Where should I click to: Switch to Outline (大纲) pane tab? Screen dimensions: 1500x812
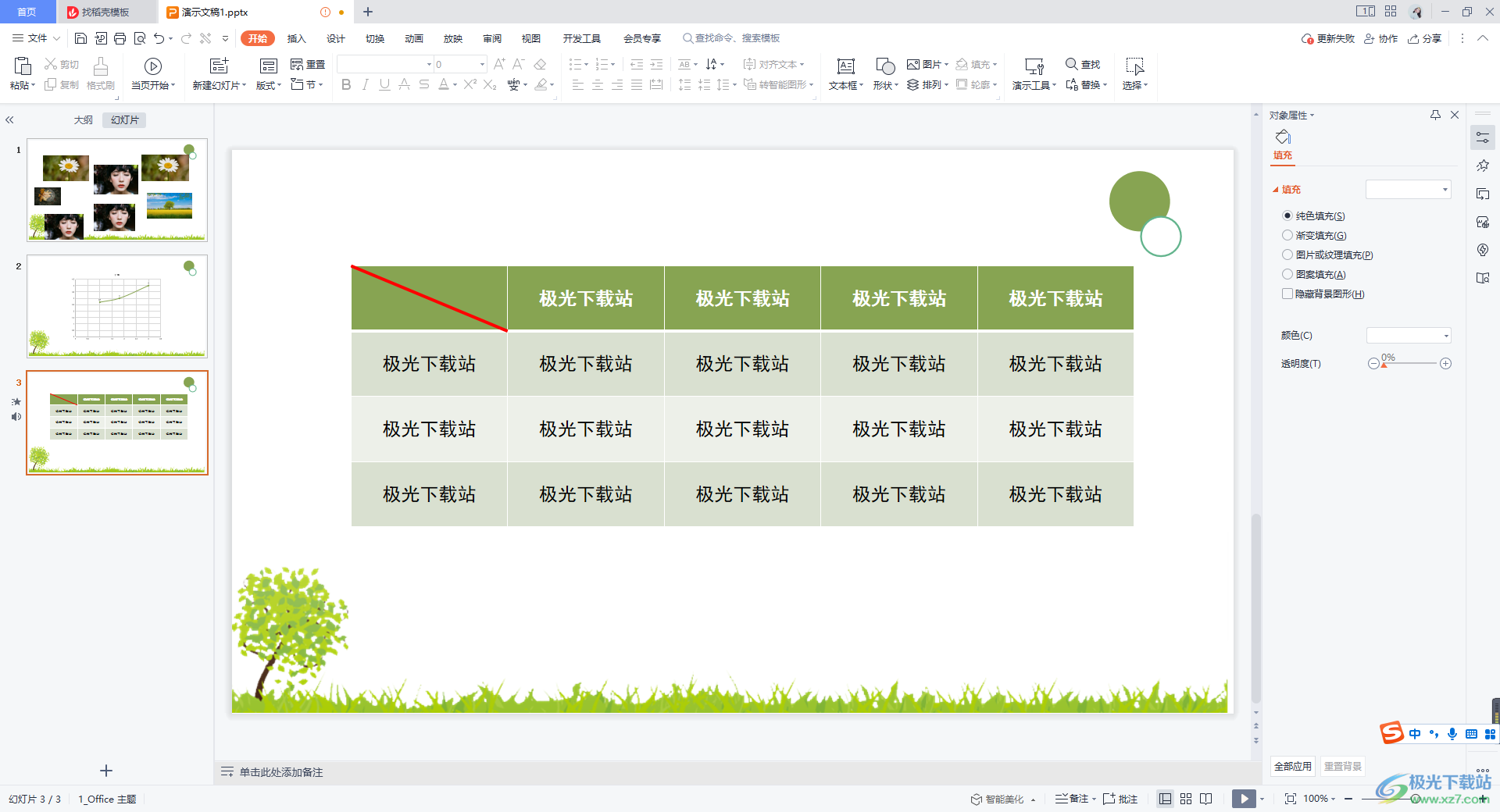tap(84, 120)
